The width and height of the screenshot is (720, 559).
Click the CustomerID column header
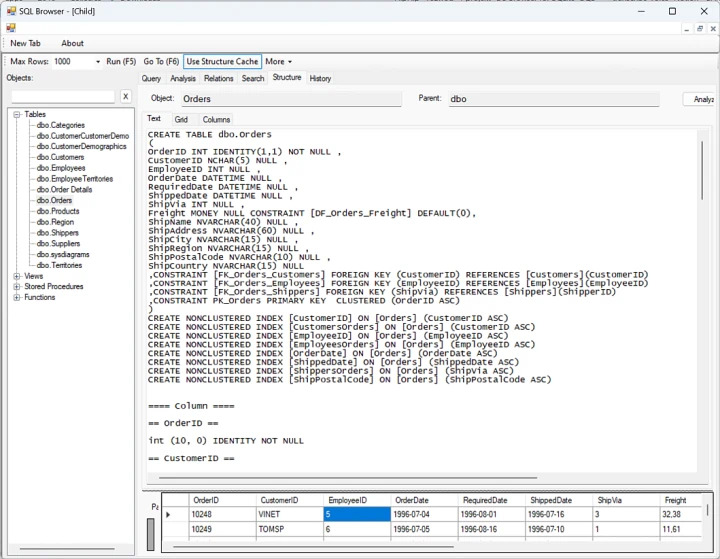point(290,500)
